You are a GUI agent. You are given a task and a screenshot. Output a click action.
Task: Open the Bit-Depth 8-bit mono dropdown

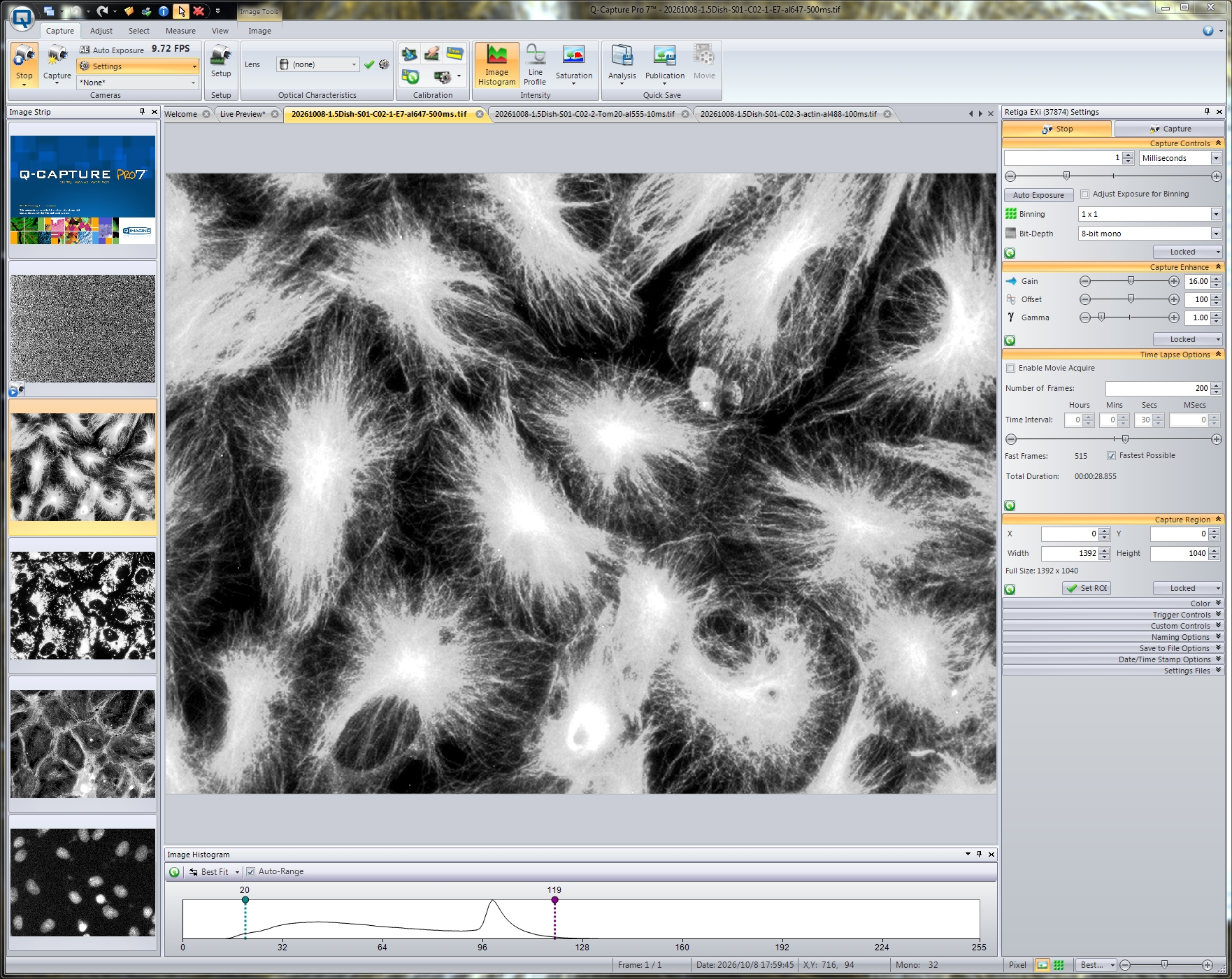pos(1149,234)
